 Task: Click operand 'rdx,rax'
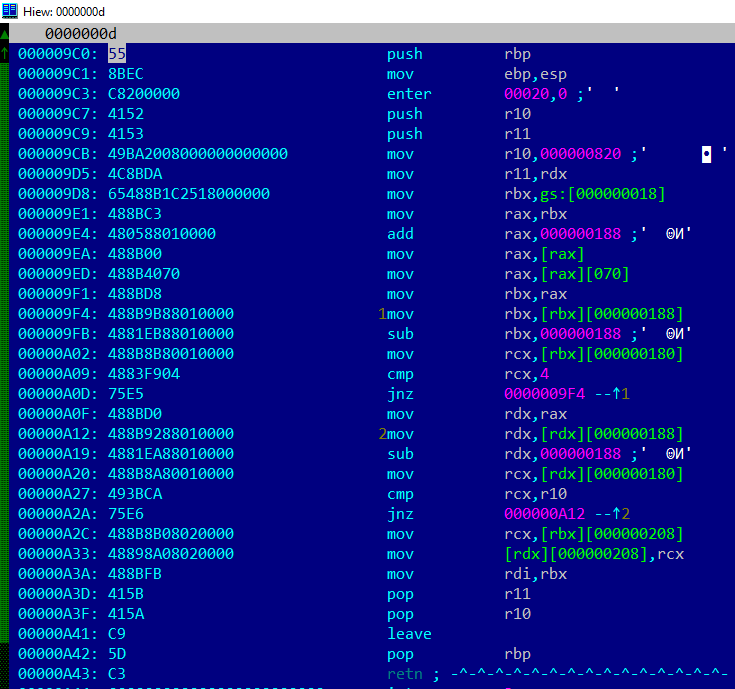535,414
